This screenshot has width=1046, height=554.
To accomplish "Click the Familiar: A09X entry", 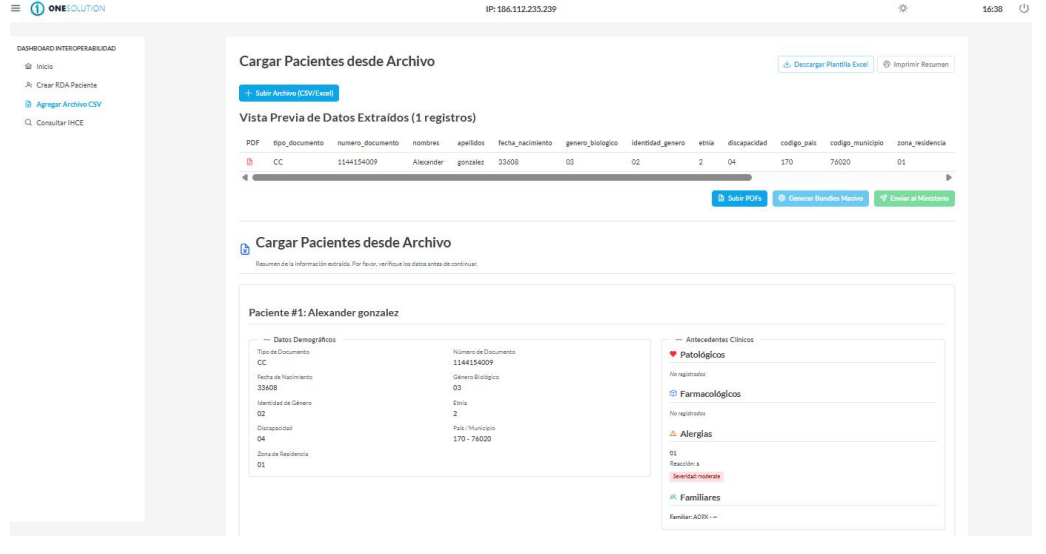I will 693,517.
